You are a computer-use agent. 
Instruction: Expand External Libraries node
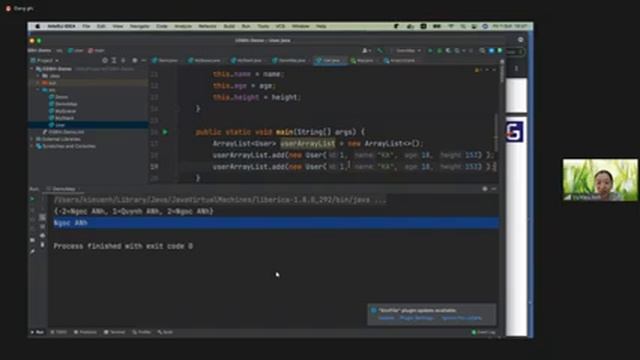coord(32,139)
